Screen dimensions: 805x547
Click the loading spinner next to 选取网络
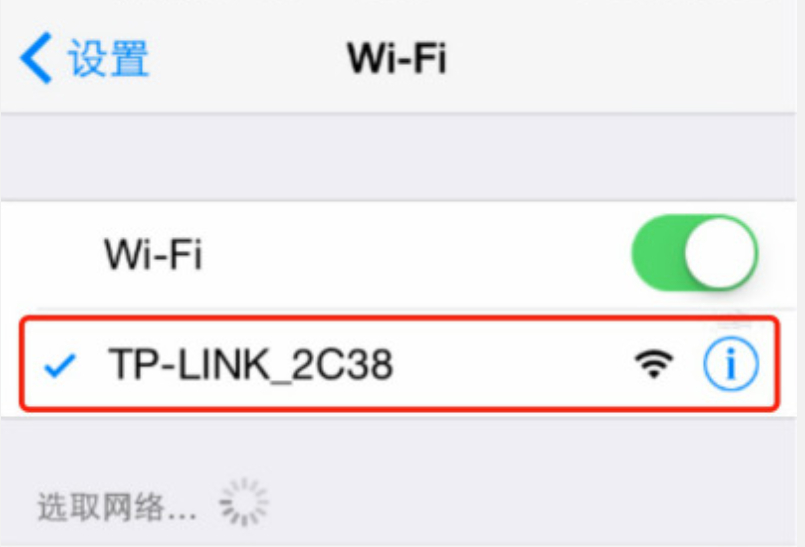click(x=244, y=502)
